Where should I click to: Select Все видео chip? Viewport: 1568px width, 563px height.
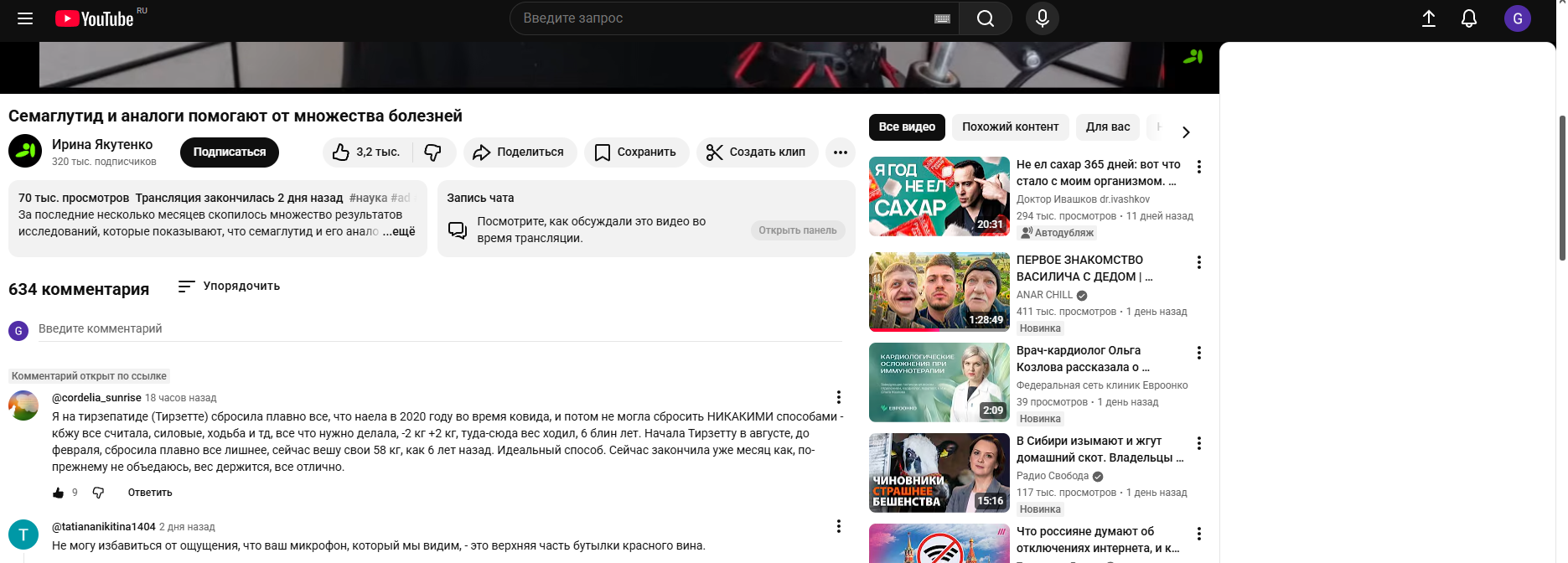(x=907, y=127)
